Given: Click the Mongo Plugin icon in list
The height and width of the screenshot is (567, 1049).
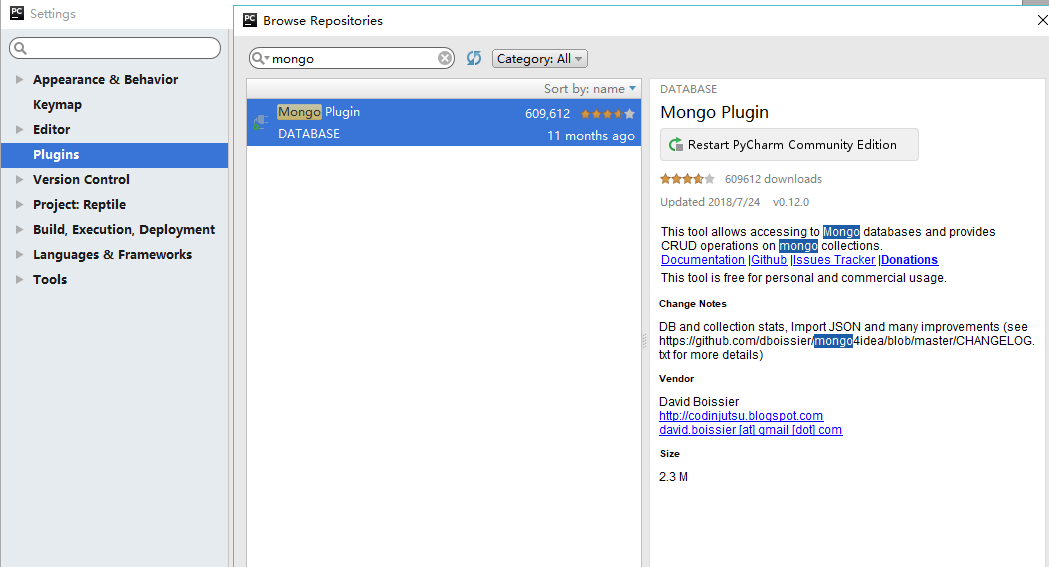Looking at the screenshot, I should pyautogui.click(x=260, y=122).
